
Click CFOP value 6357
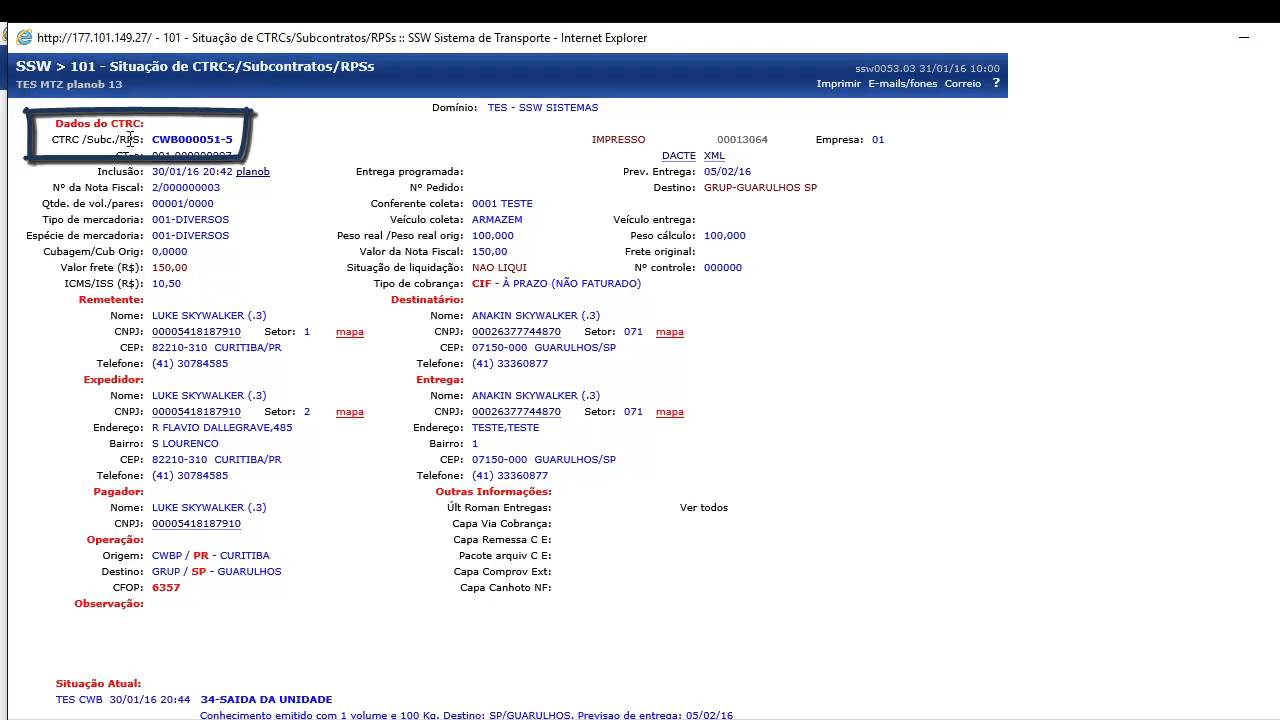point(166,588)
